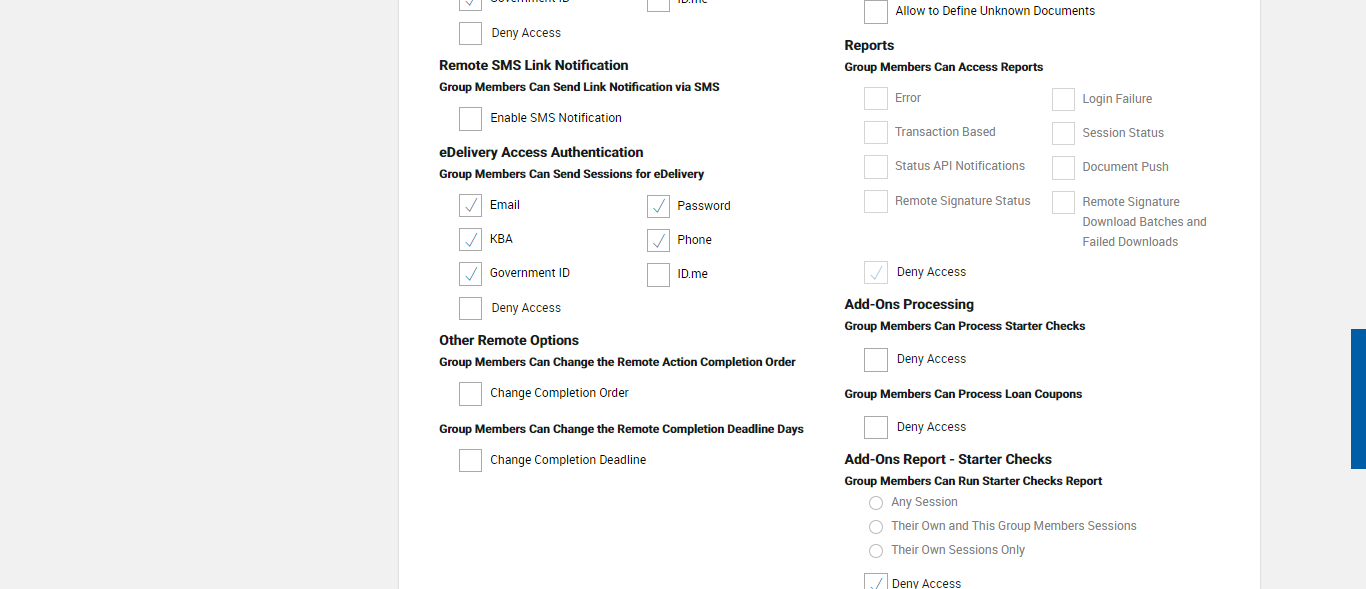
Task: Uncheck Email under eDelivery Access Authentication
Action: pyautogui.click(x=470, y=206)
